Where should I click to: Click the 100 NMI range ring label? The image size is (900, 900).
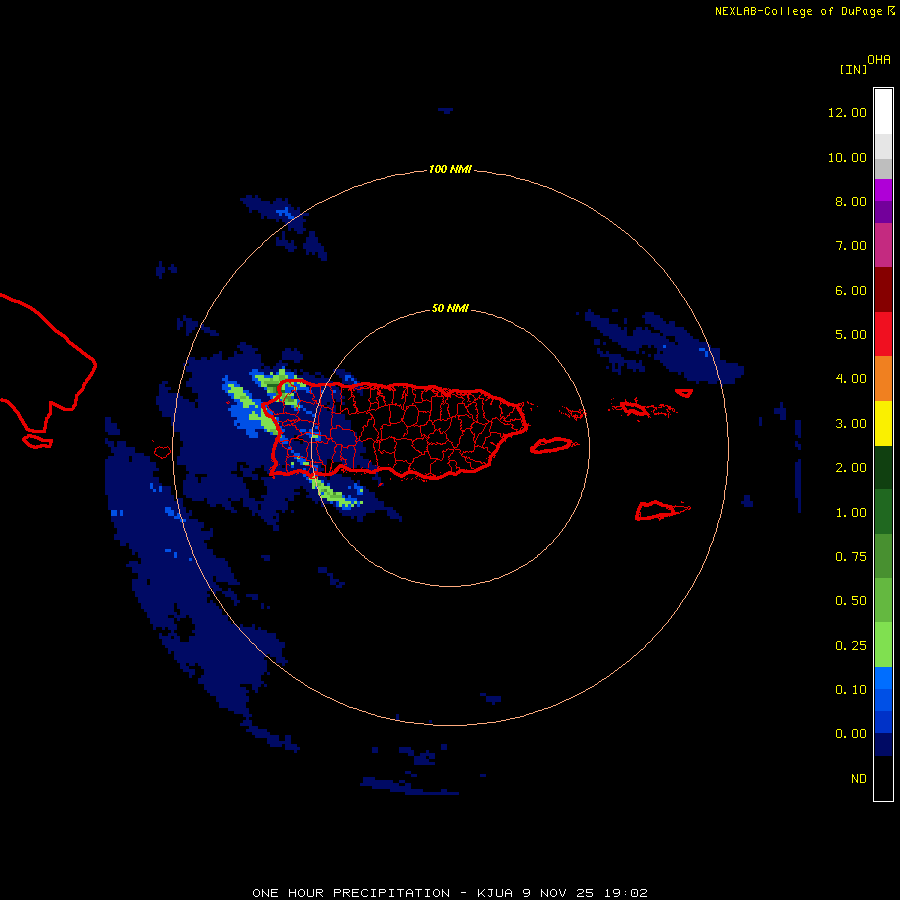pos(450,169)
